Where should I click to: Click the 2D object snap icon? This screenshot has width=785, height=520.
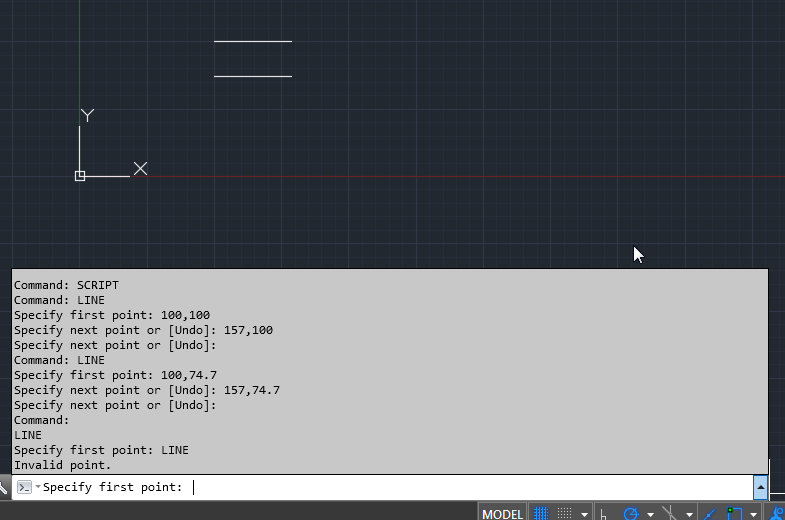tap(736, 514)
